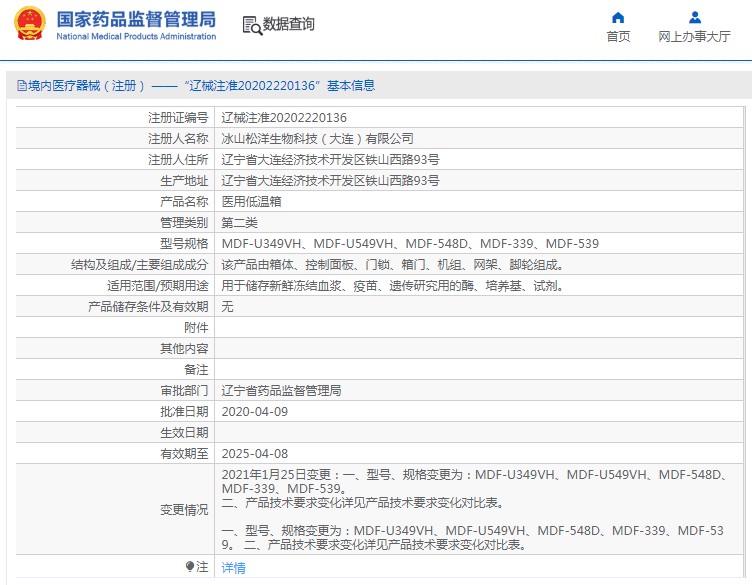Click 数据查询 label
752x585 pixels.
(x=288, y=23)
